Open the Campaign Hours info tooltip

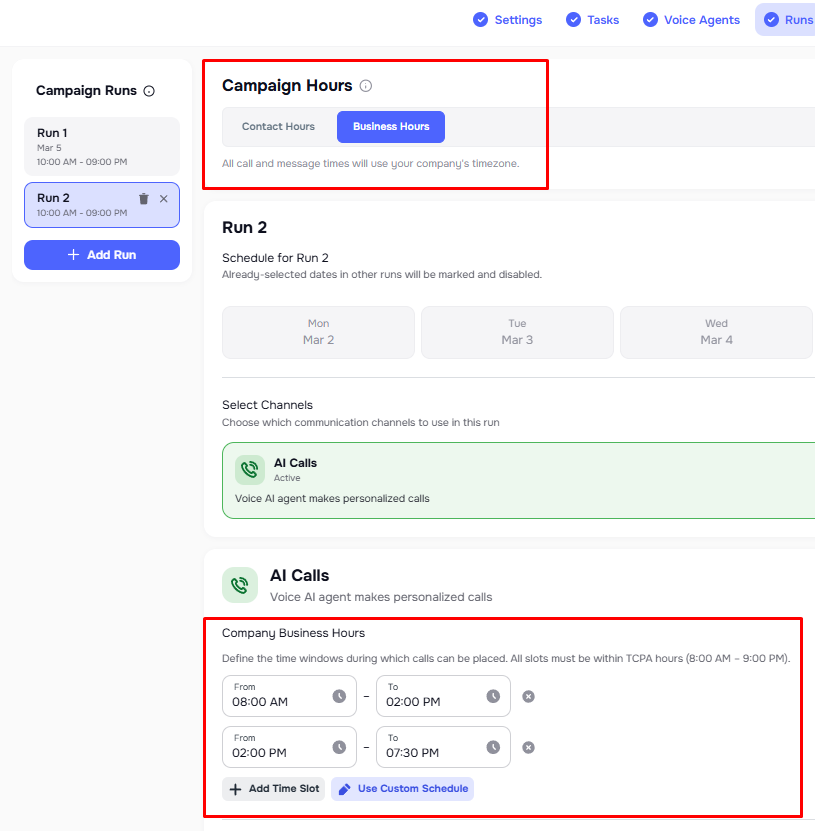coord(366,87)
